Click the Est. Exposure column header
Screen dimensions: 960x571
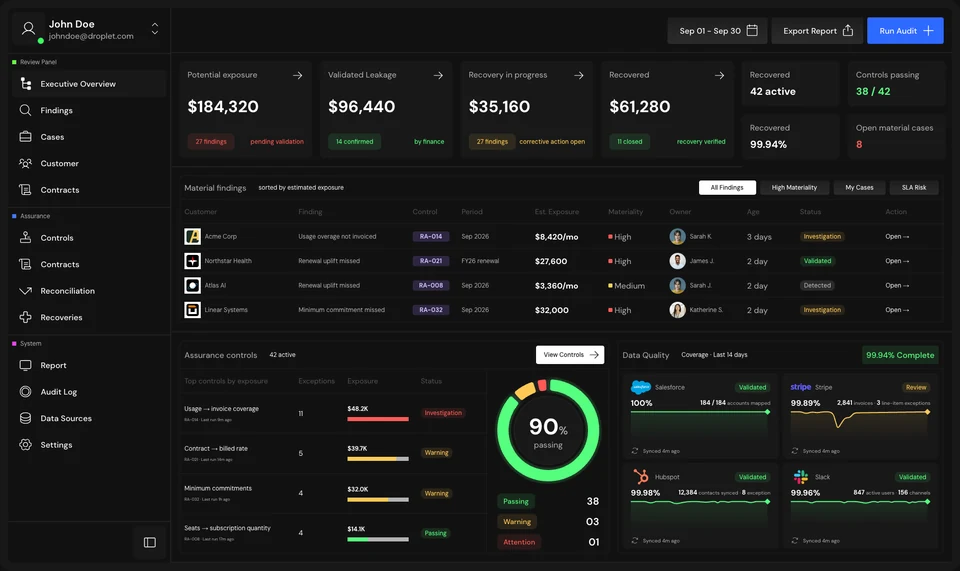coord(557,212)
